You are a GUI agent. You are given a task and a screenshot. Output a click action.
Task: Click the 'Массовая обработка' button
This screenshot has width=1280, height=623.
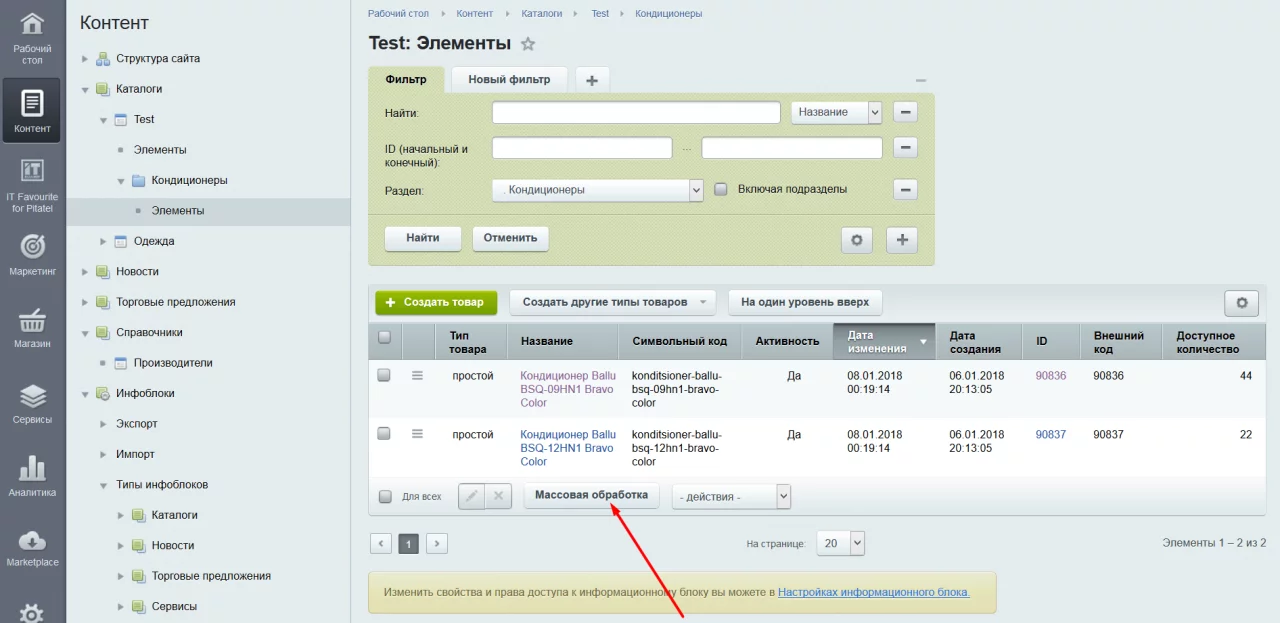tap(591, 495)
